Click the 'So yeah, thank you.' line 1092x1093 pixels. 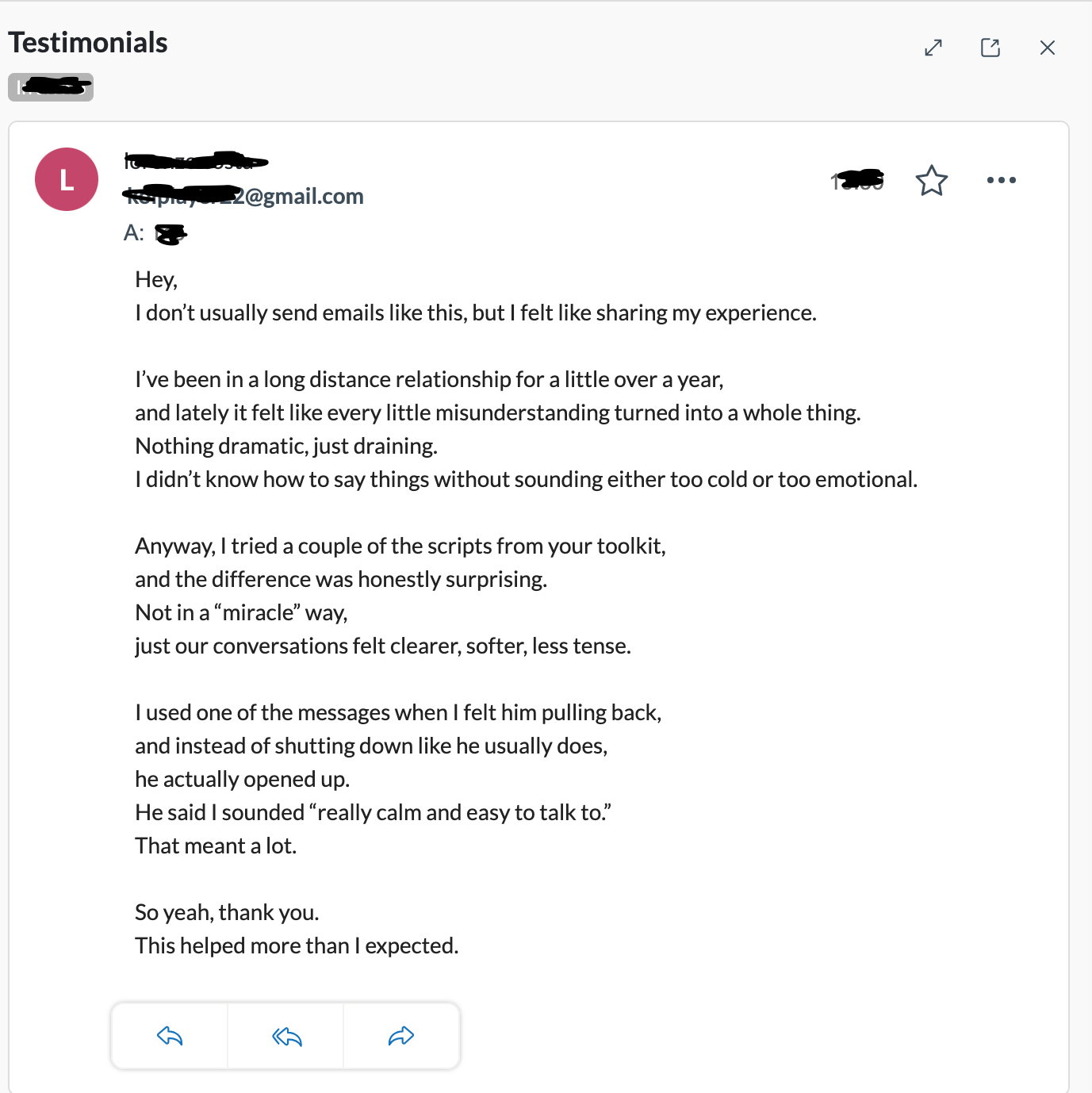tap(227, 912)
